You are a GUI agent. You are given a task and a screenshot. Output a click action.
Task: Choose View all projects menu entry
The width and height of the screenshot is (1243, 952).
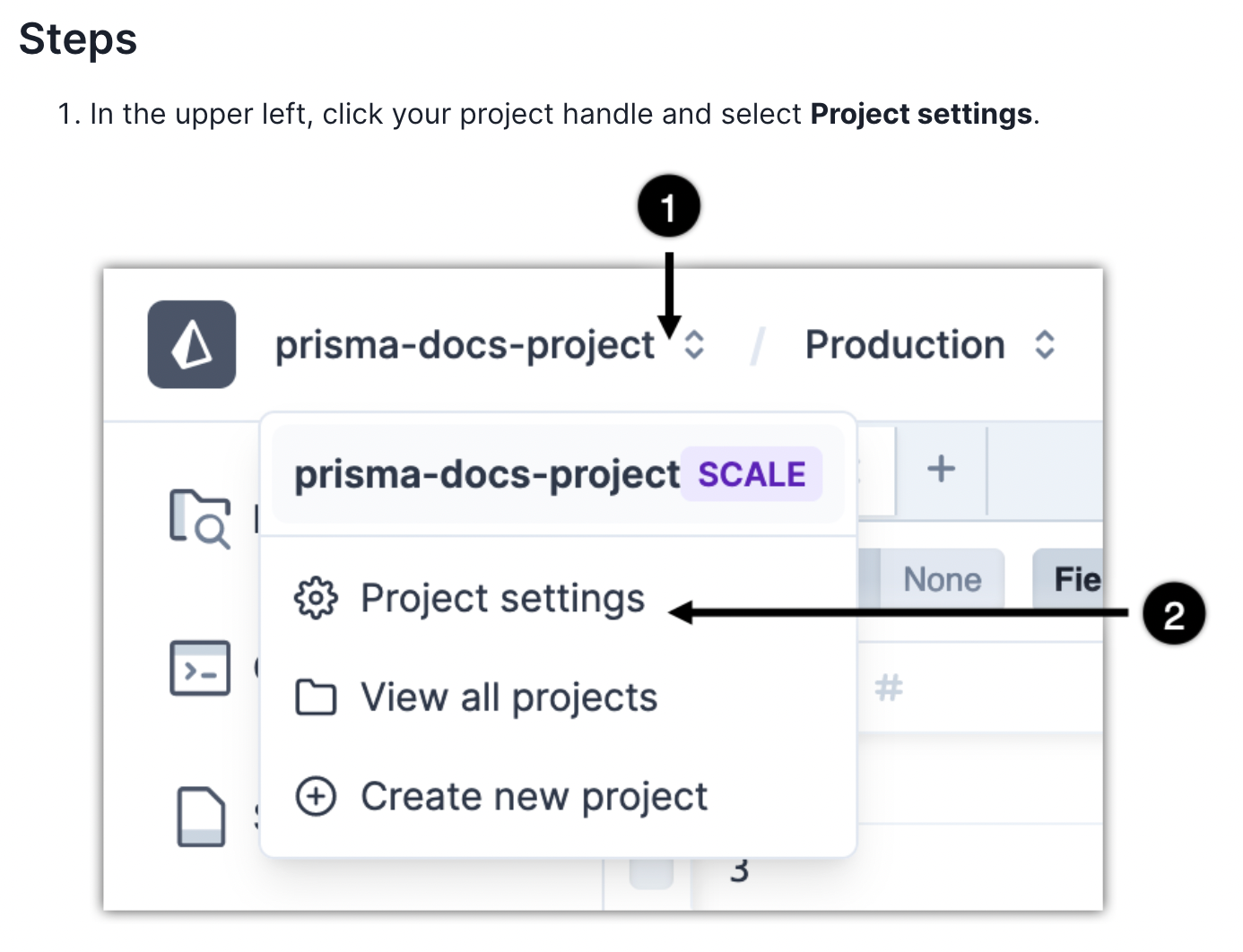point(508,697)
